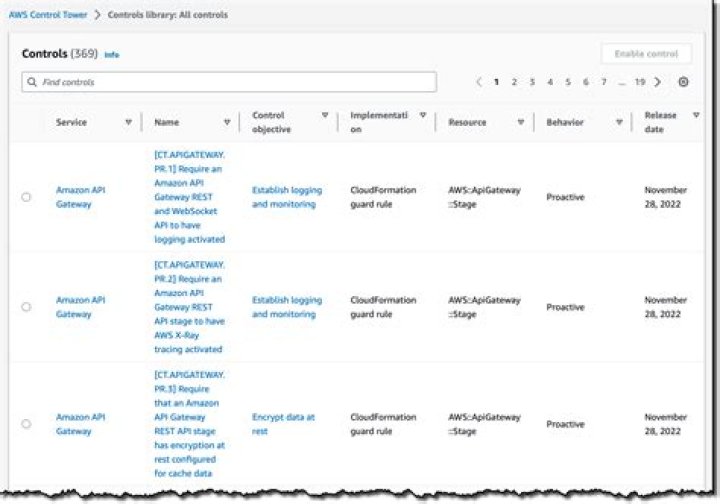This screenshot has height=504, width=720.
Task: Click the Find controls search field
Action: pos(229,82)
